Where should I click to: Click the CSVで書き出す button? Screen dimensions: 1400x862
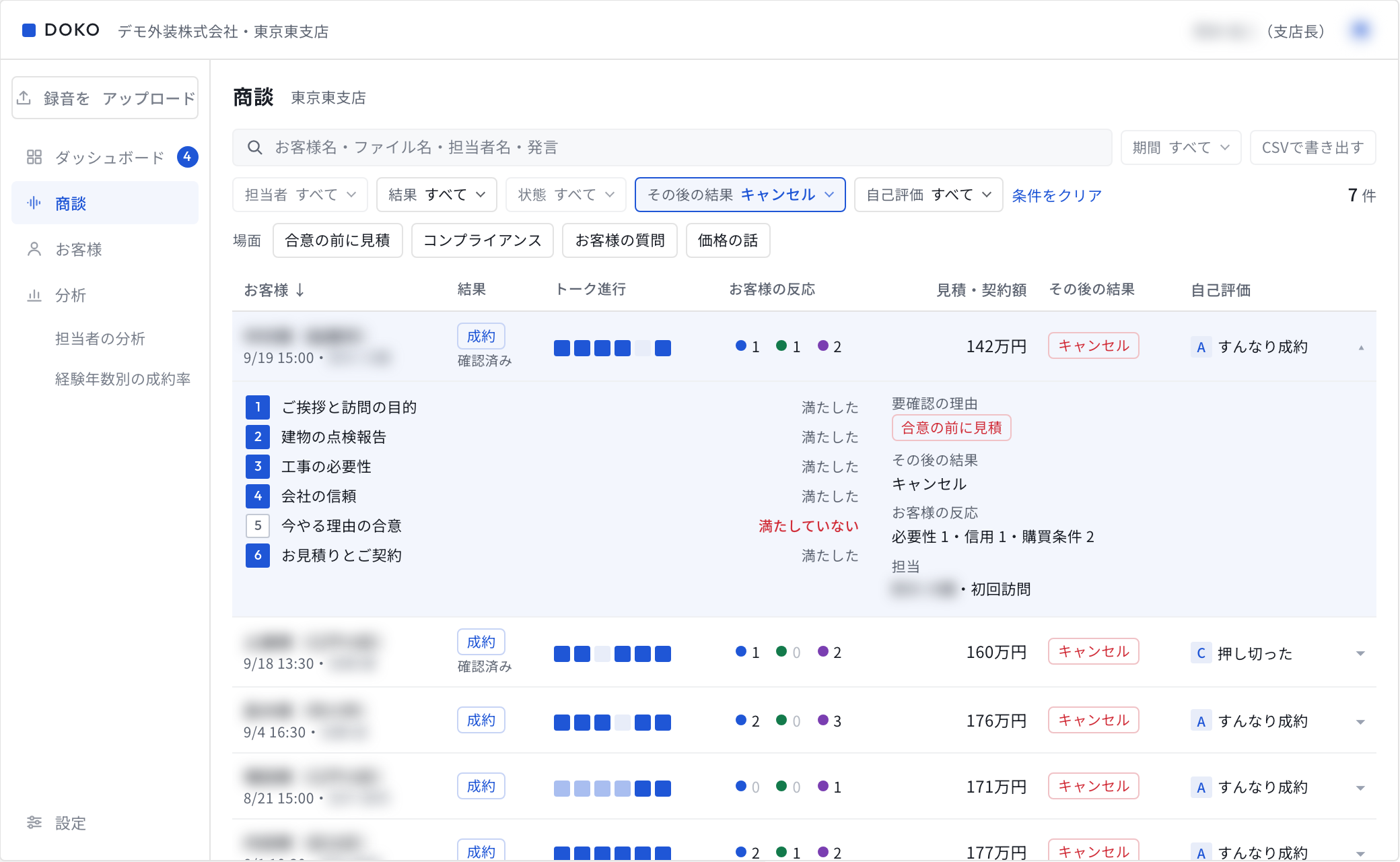pos(1313,147)
